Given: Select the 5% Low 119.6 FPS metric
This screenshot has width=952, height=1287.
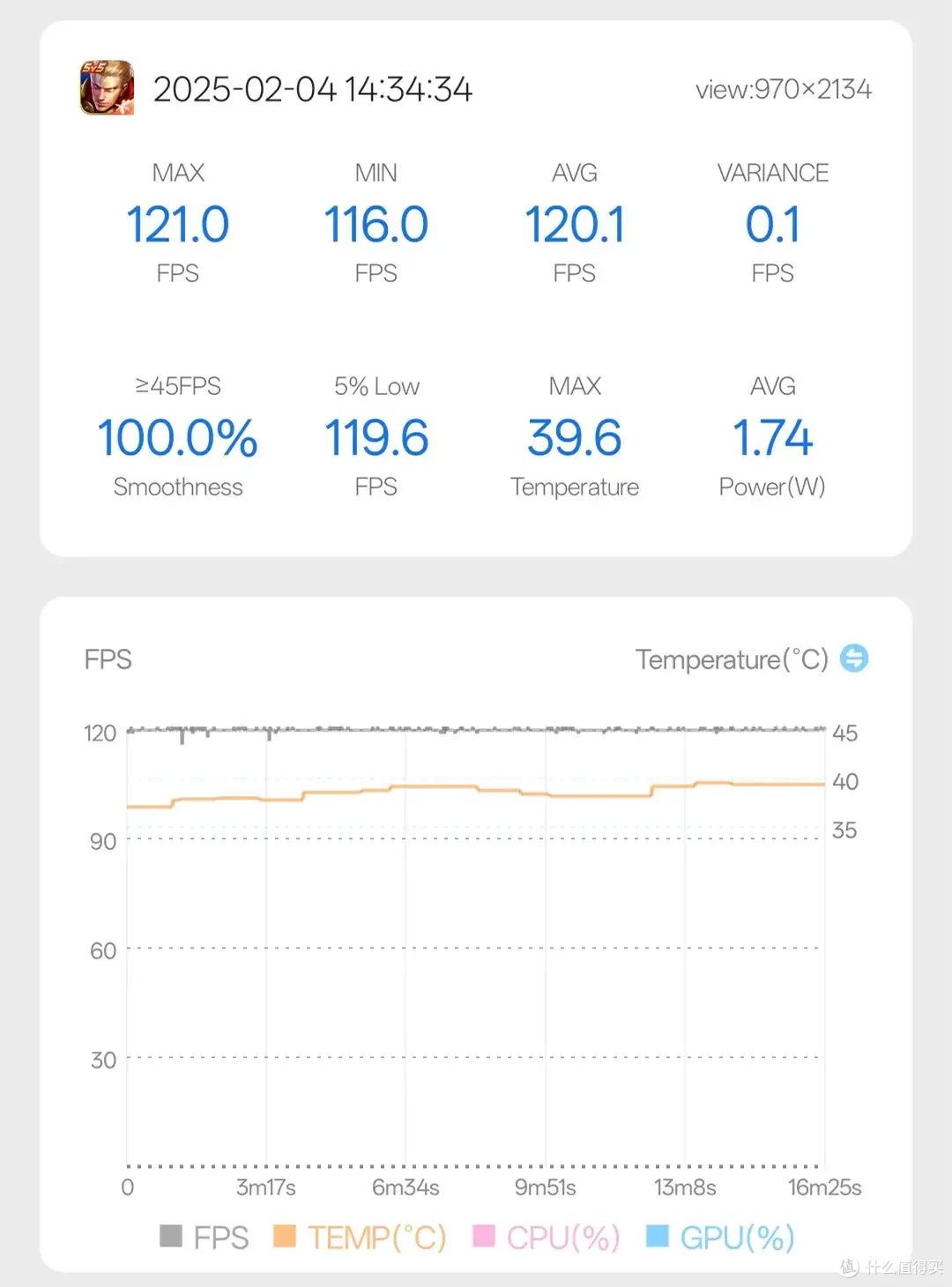Looking at the screenshot, I should [x=376, y=438].
